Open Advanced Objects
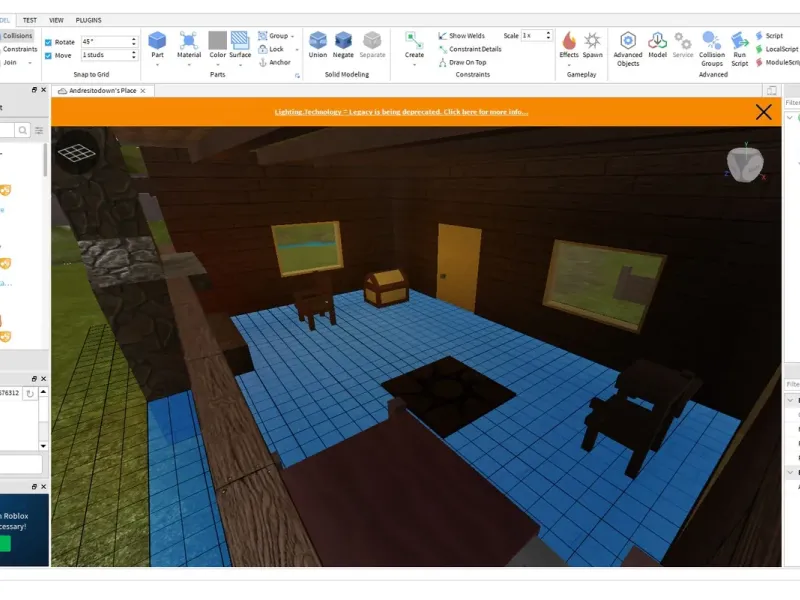 pyautogui.click(x=628, y=49)
